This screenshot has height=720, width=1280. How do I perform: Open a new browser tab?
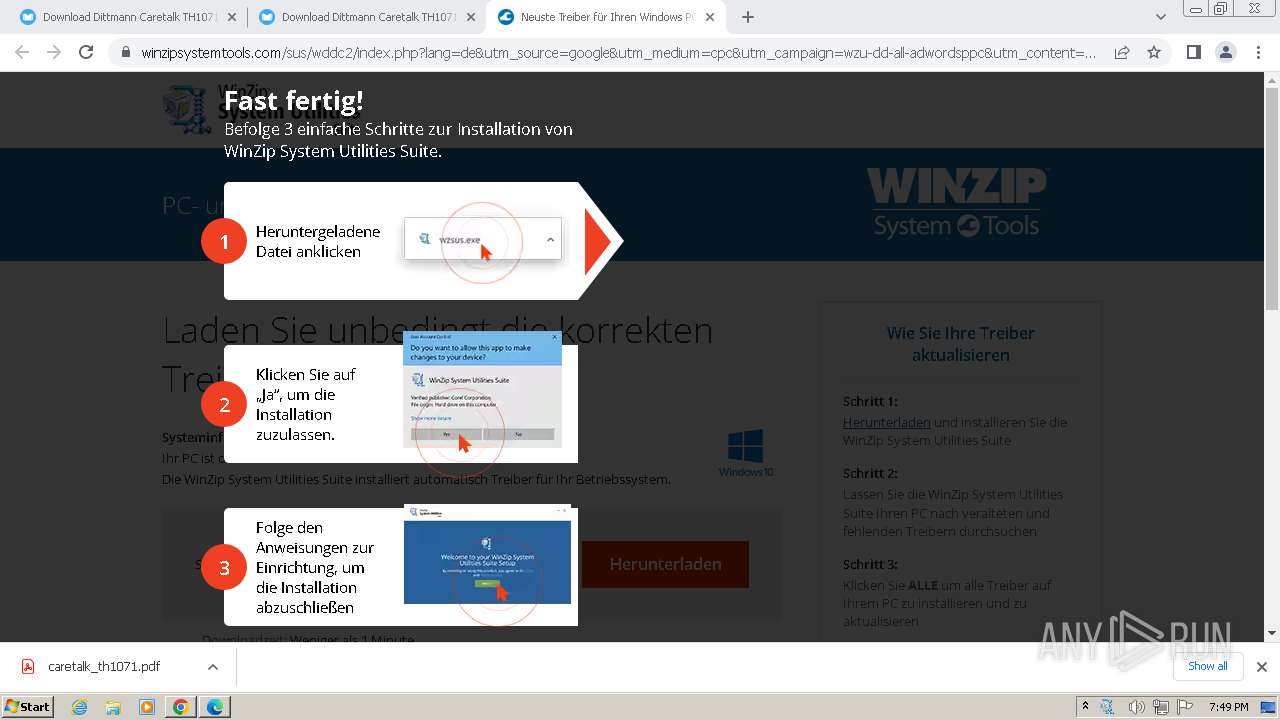pos(747,17)
